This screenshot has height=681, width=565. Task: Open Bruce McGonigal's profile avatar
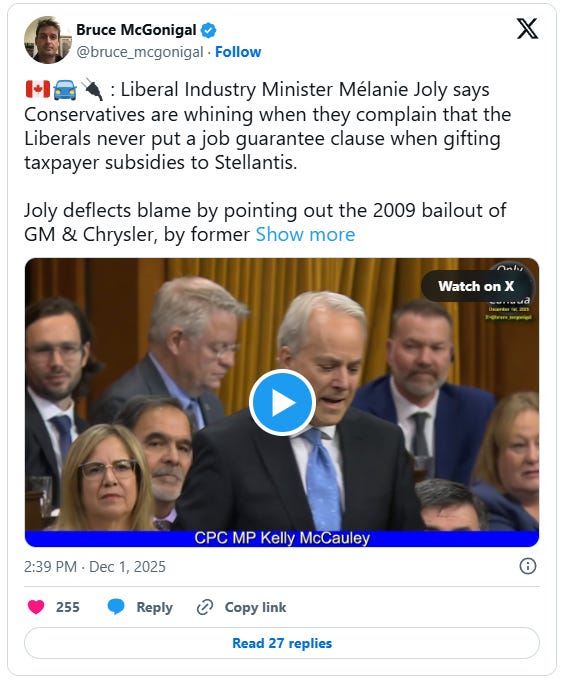pos(47,40)
